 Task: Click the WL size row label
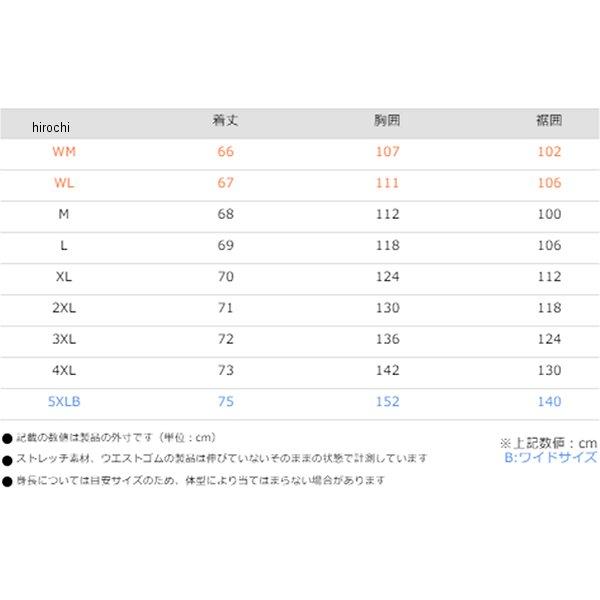click(x=64, y=183)
